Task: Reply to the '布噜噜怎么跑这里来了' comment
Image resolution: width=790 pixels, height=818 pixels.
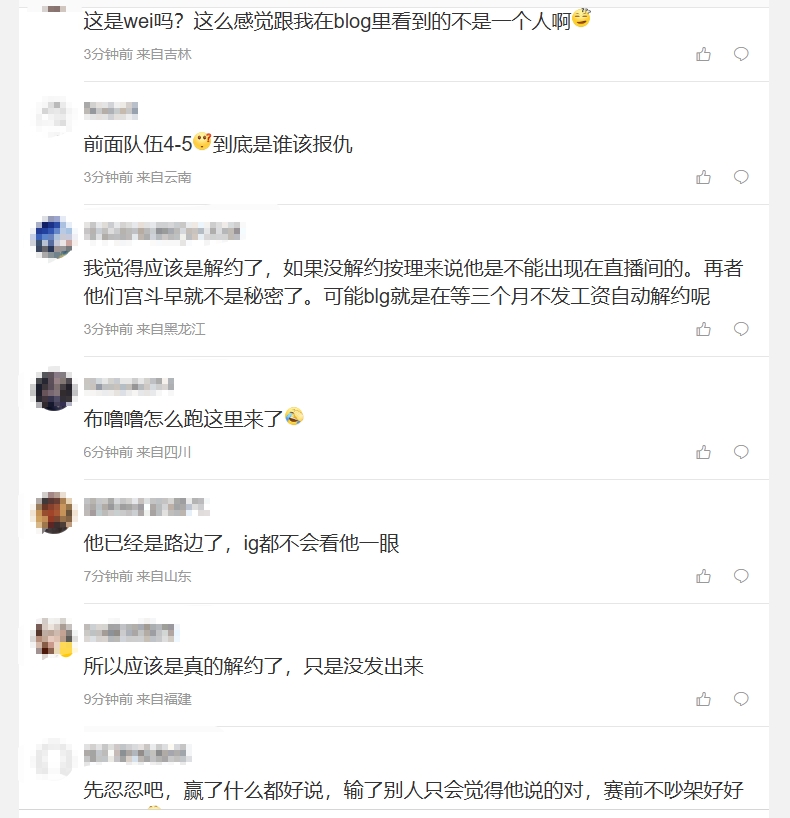Action: (x=741, y=452)
